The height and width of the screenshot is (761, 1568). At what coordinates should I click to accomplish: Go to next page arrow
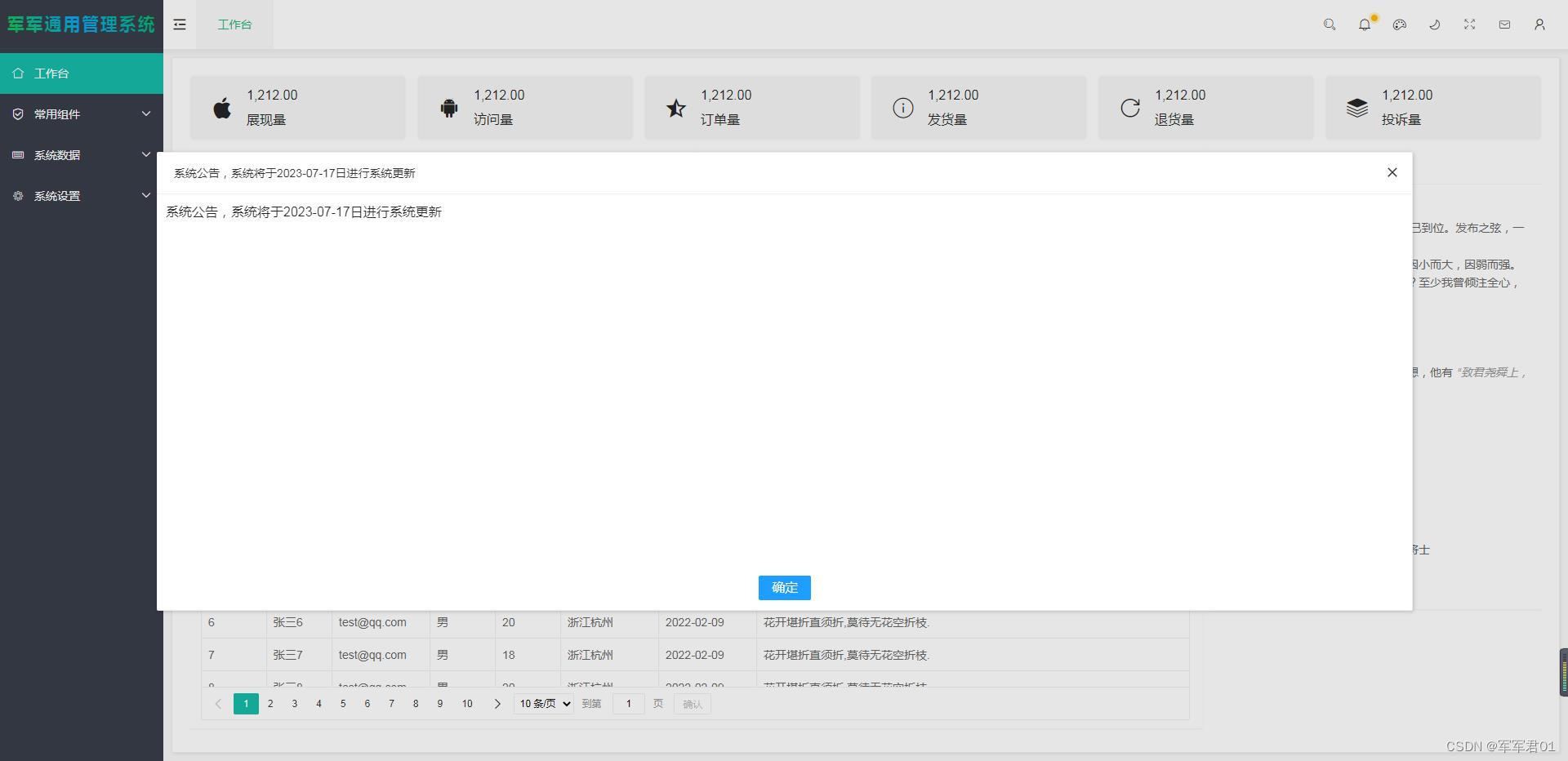(x=497, y=704)
